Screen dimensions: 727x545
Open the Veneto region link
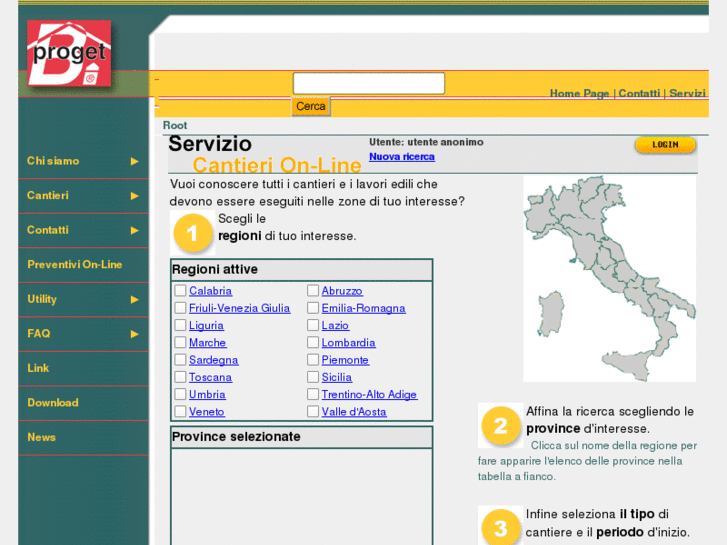point(207,411)
